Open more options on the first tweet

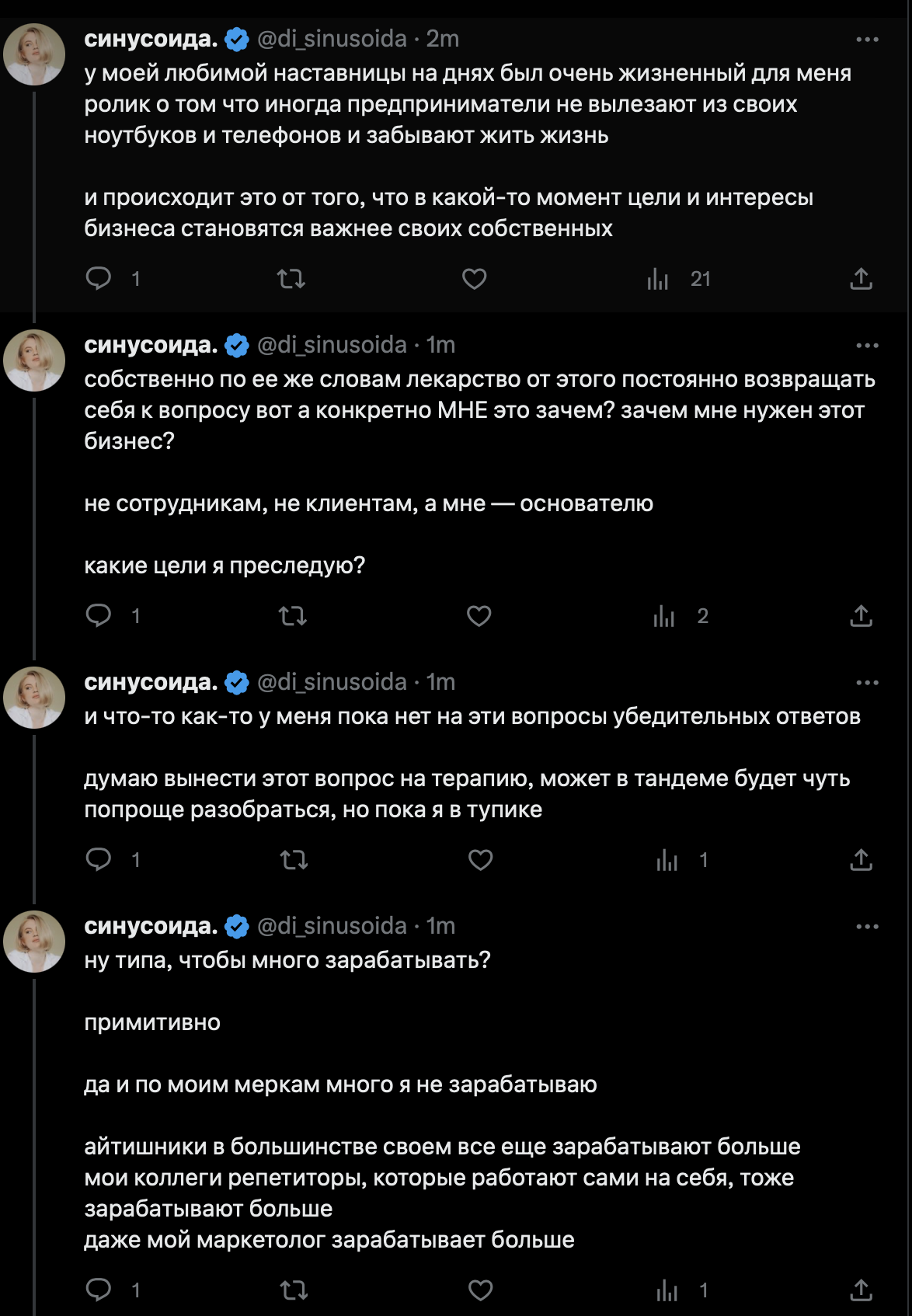[866, 39]
